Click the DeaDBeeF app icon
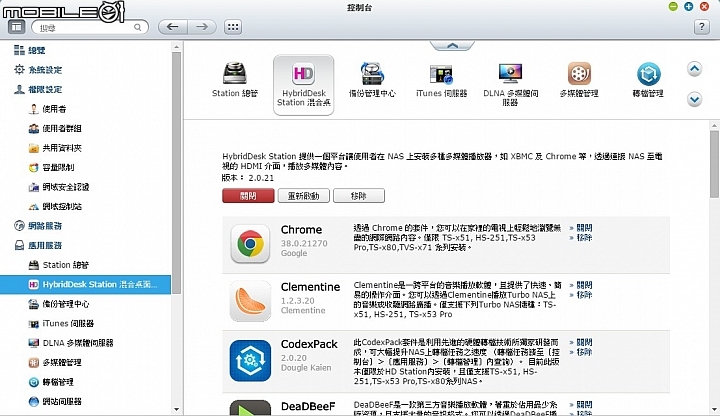The image size is (720, 416). [x=250, y=408]
